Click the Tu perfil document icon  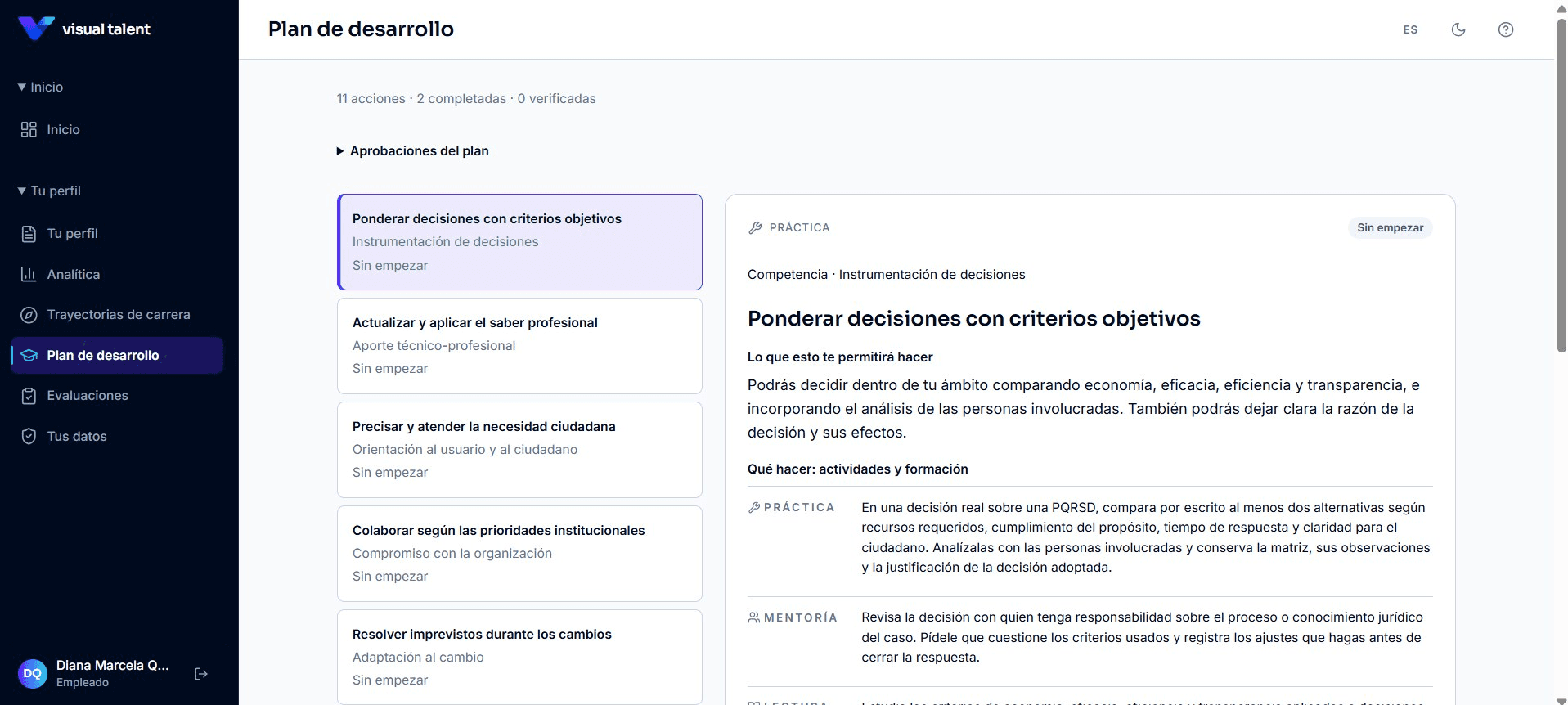pos(29,234)
